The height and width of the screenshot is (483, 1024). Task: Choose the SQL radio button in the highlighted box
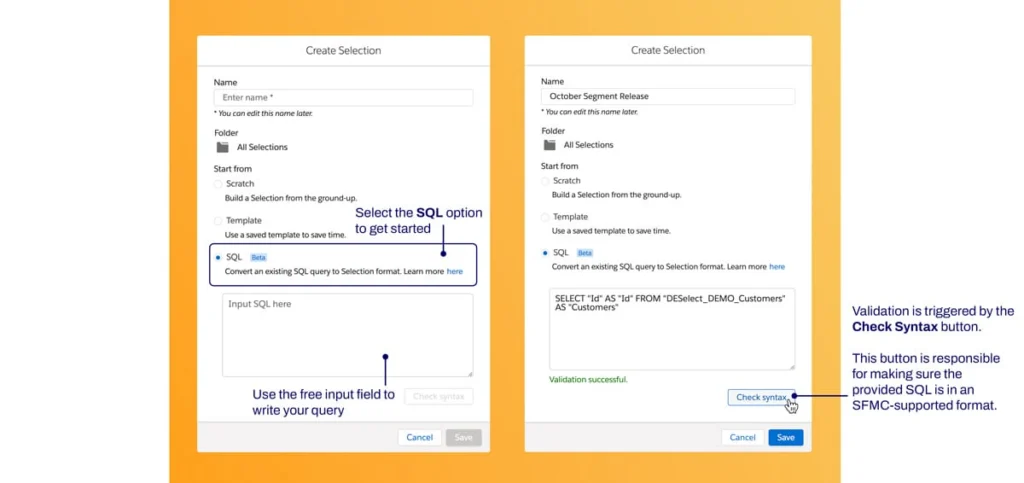pyautogui.click(x=219, y=257)
